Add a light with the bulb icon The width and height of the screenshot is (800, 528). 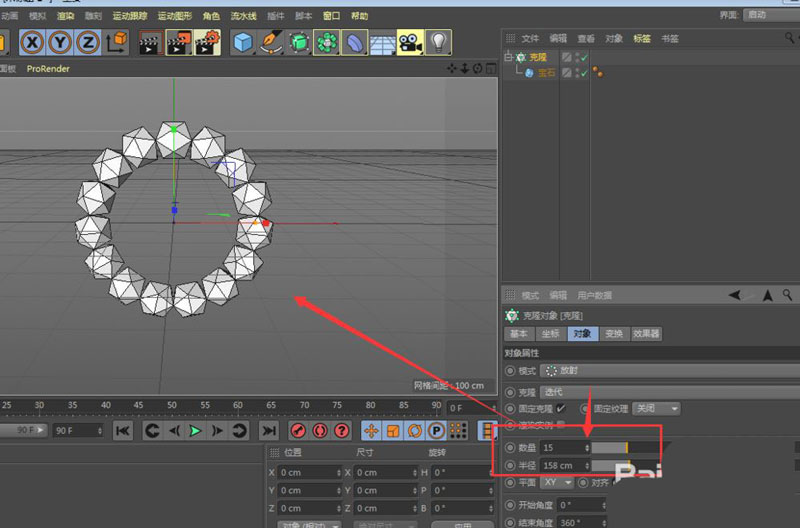(438, 42)
